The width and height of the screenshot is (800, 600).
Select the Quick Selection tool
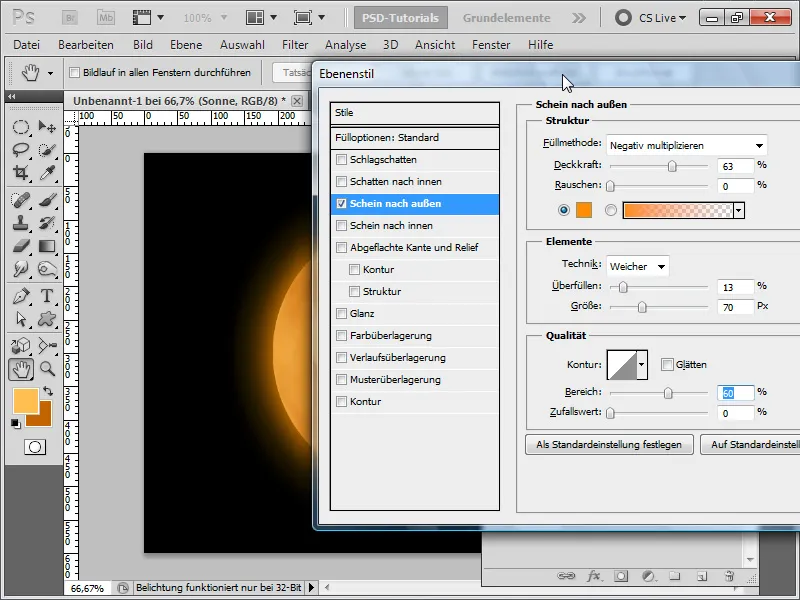(x=47, y=150)
